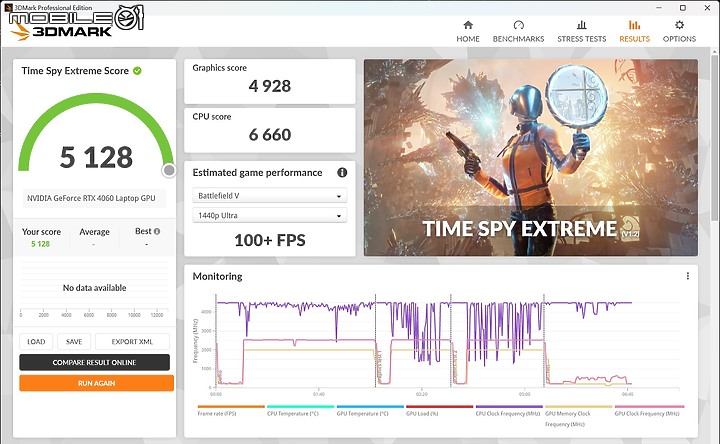Switch to the STRESS TESTS tab

581,31
